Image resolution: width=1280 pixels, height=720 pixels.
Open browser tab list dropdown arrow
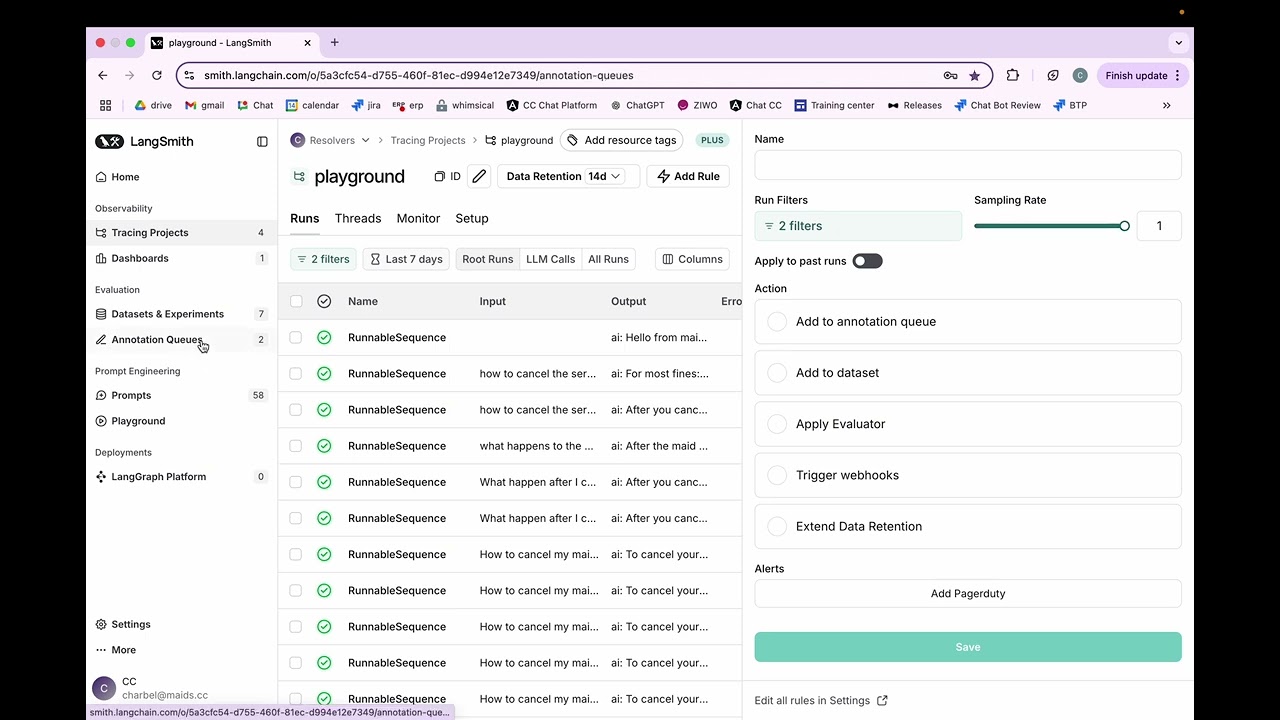pos(1179,43)
